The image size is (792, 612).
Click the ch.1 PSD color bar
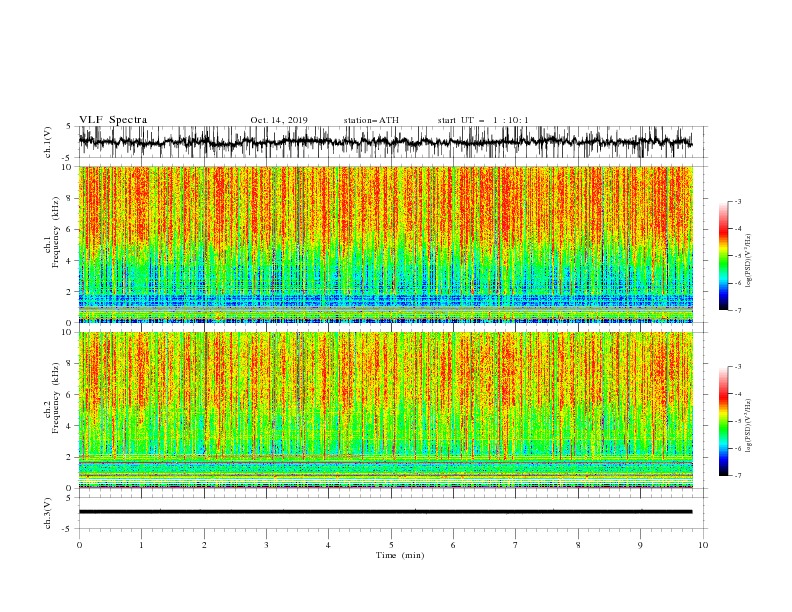click(x=723, y=256)
